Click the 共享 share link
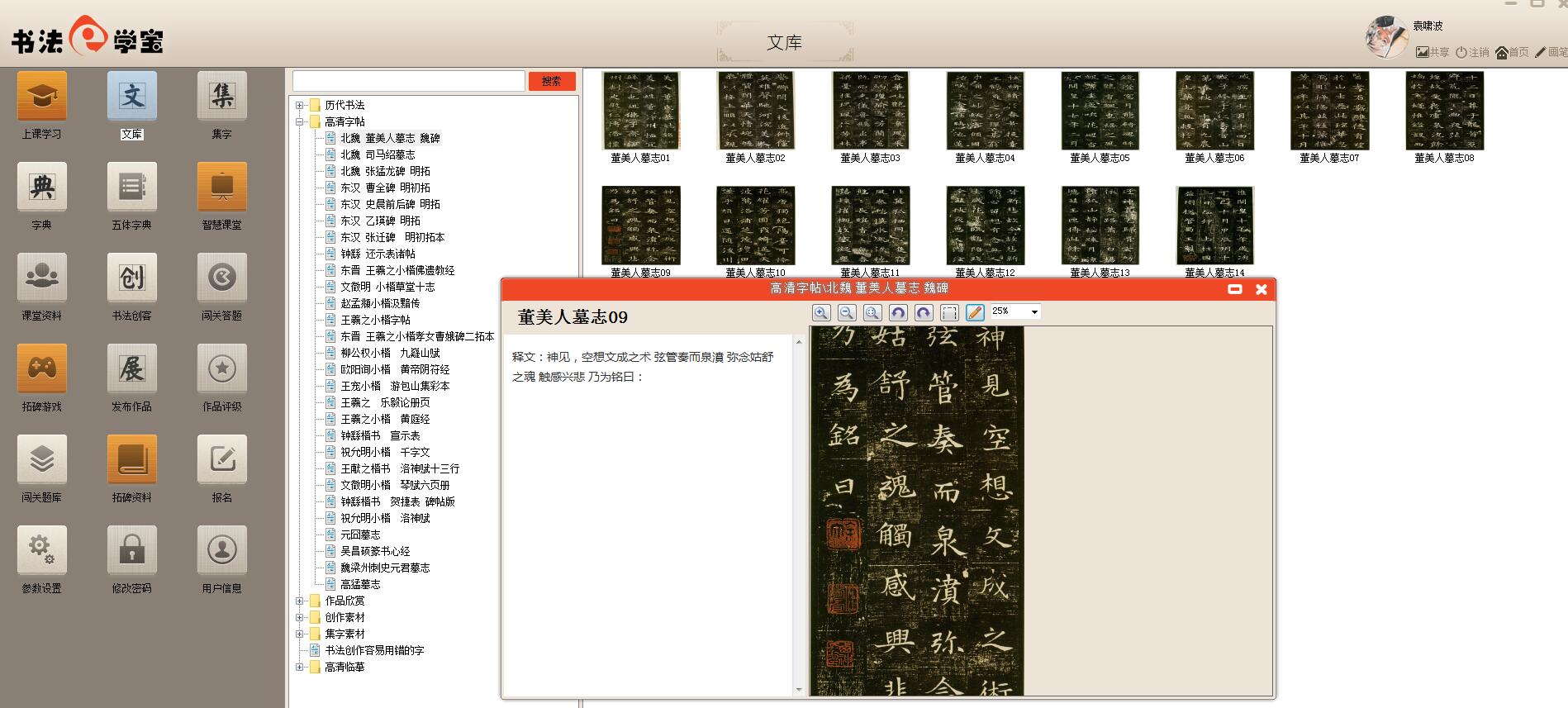1568x708 pixels. 1433,52
